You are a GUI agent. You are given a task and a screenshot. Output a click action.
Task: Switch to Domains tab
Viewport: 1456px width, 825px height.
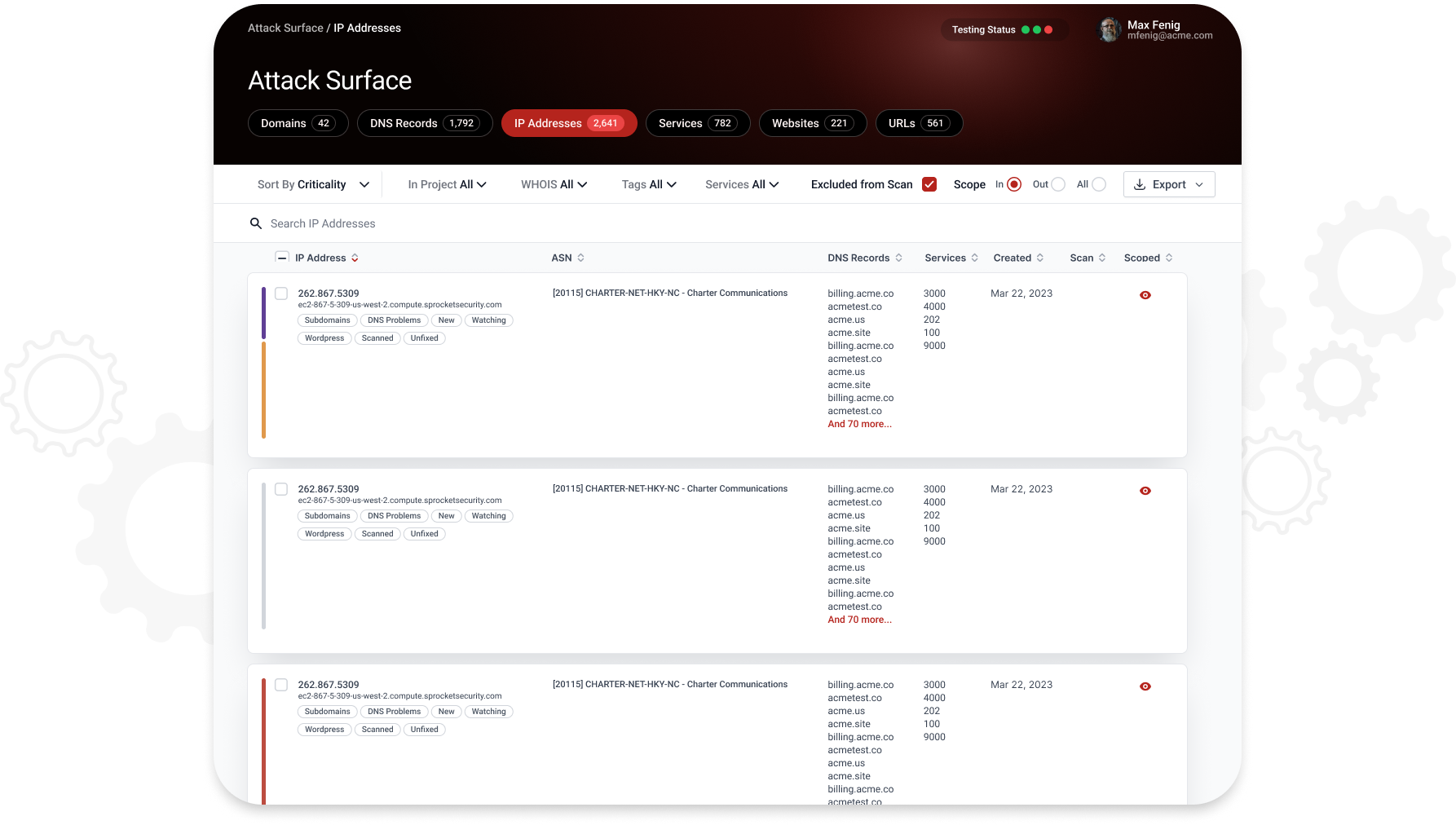[298, 123]
